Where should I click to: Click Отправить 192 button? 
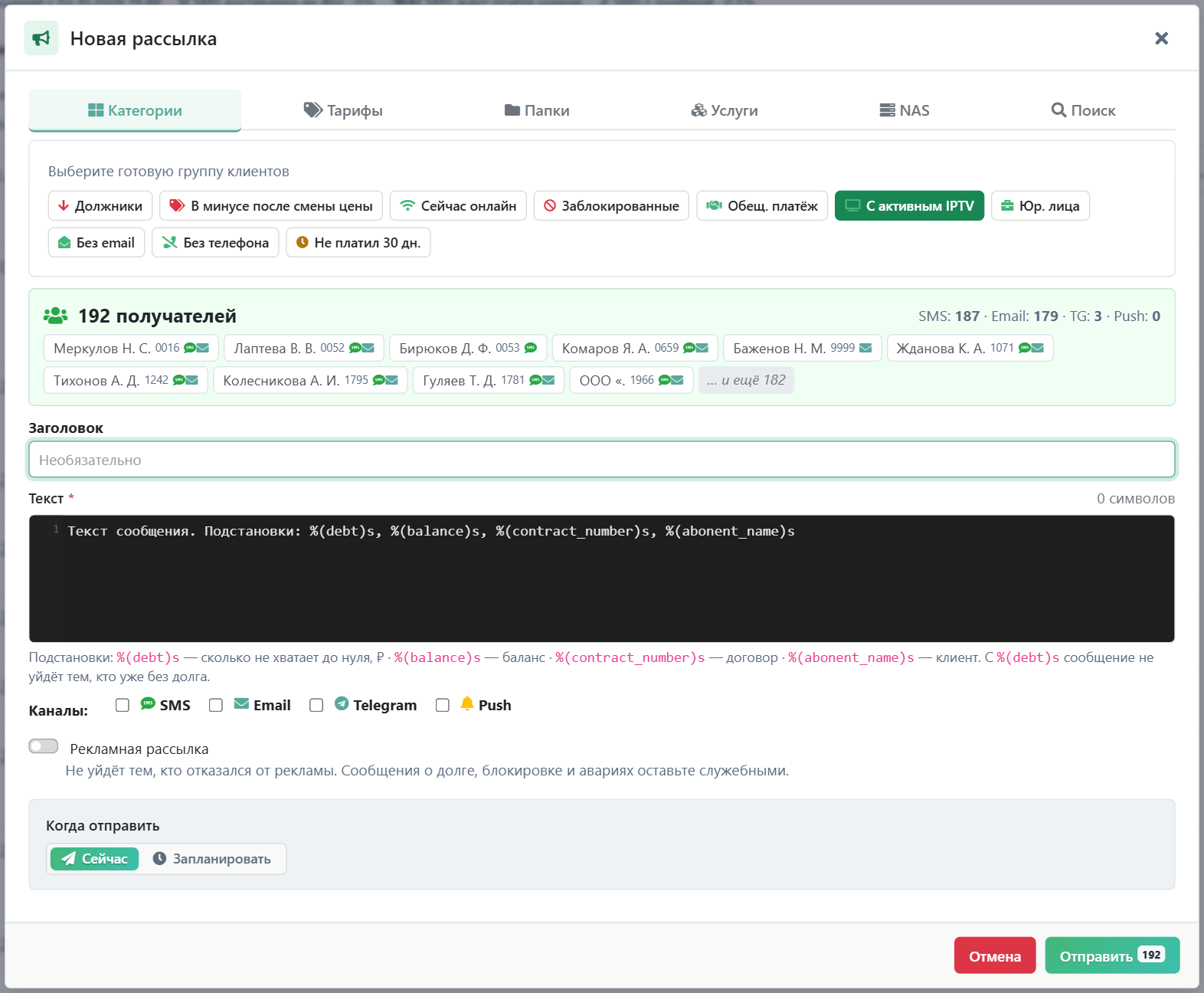pos(1112,955)
